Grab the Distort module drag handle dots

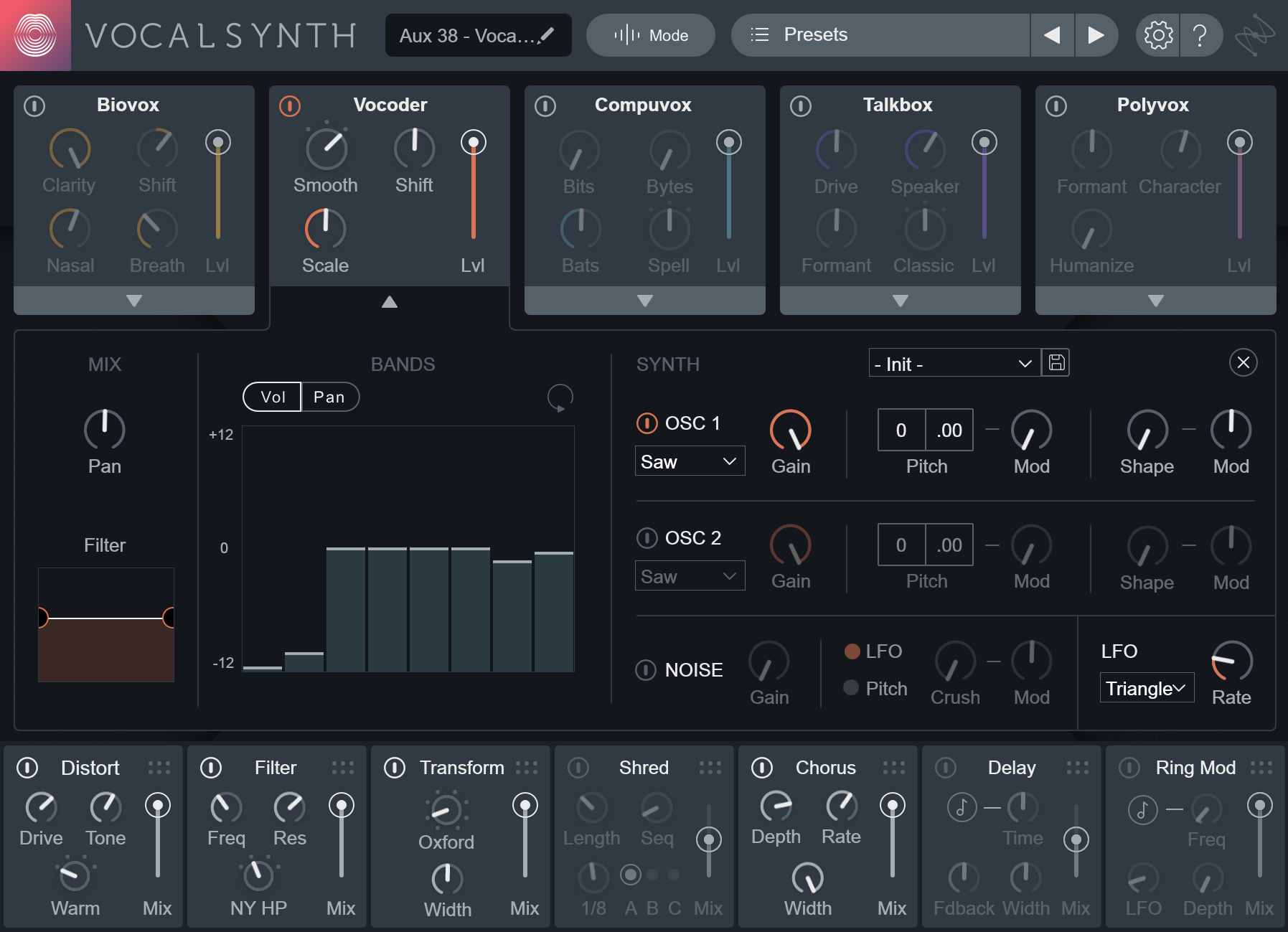pyautogui.click(x=159, y=768)
